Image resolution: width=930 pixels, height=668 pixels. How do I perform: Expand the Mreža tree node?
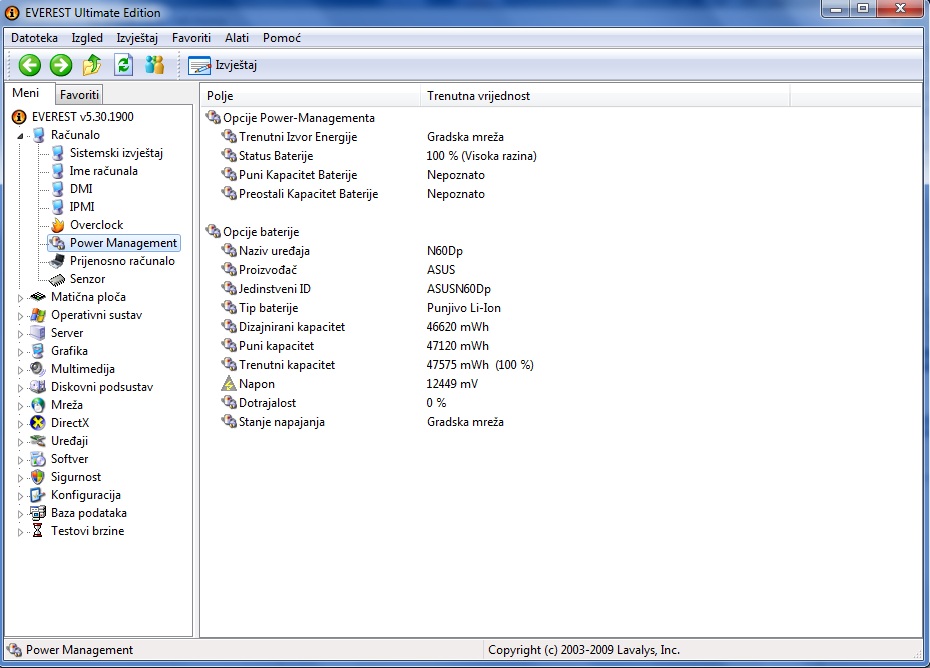pyautogui.click(x=20, y=406)
